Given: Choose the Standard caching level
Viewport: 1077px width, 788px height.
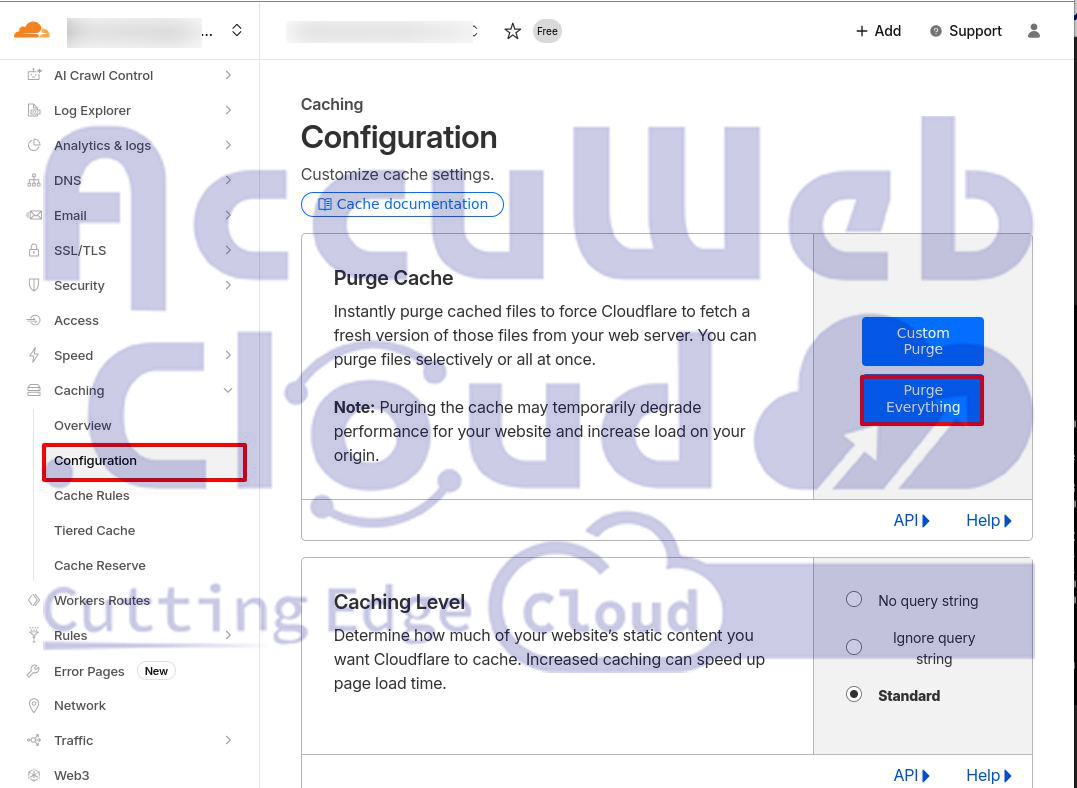Looking at the screenshot, I should coord(854,695).
